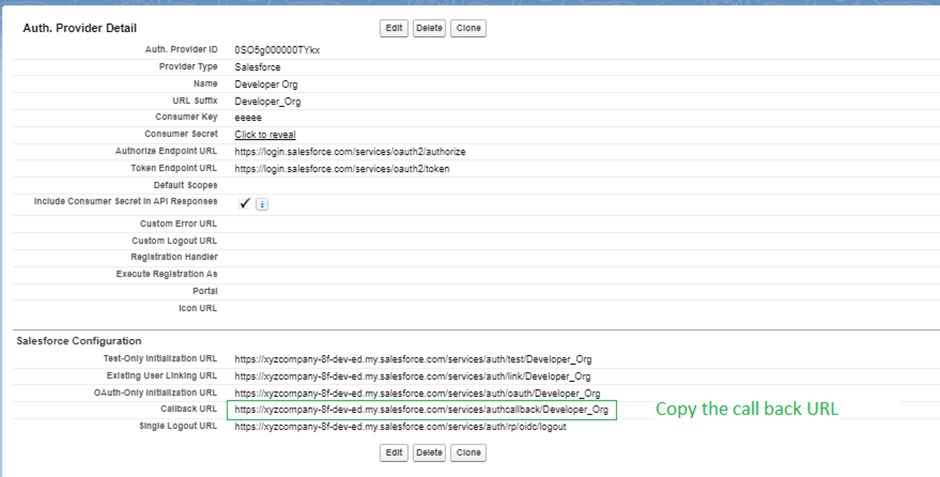This screenshot has height=477, width=940.
Task: Select the Auth. Provider ID value 0SO5g000000TYkx
Action: click(277, 50)
